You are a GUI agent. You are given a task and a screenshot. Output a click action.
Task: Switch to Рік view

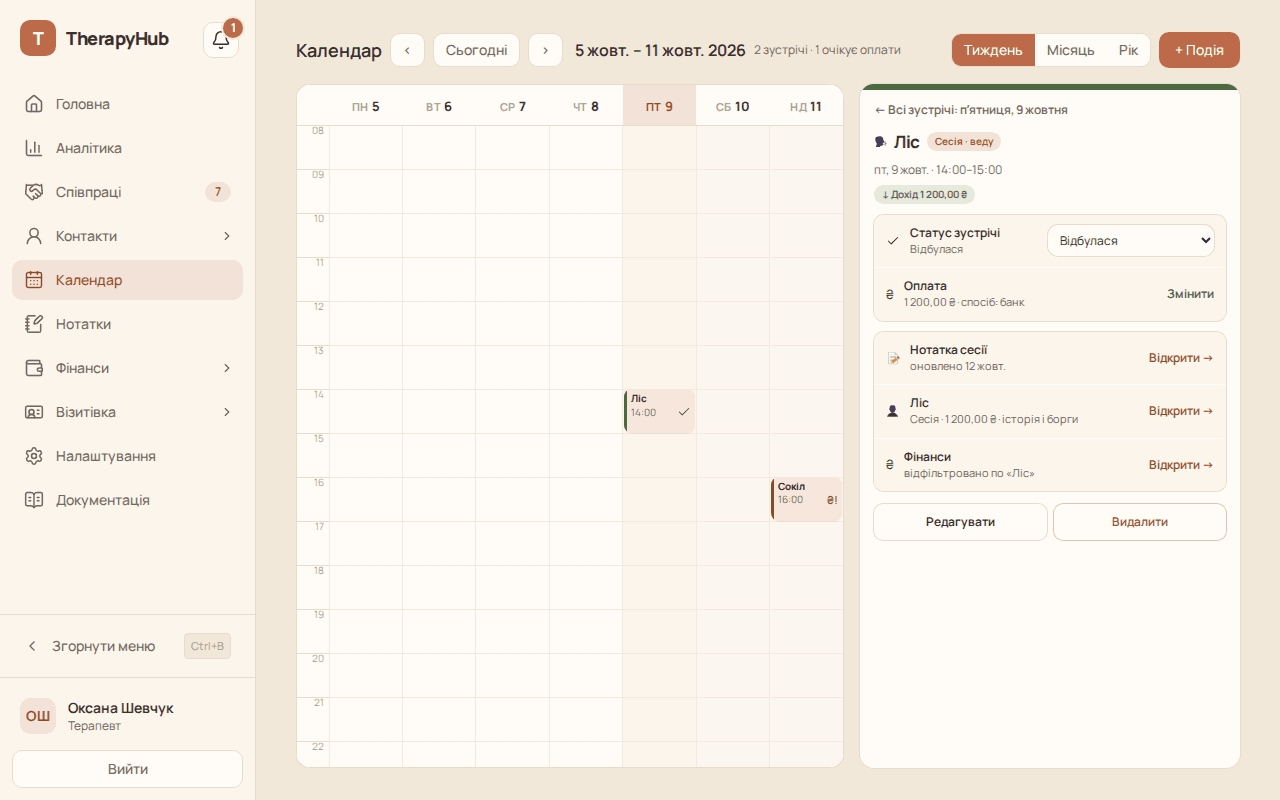[1128, 50]
